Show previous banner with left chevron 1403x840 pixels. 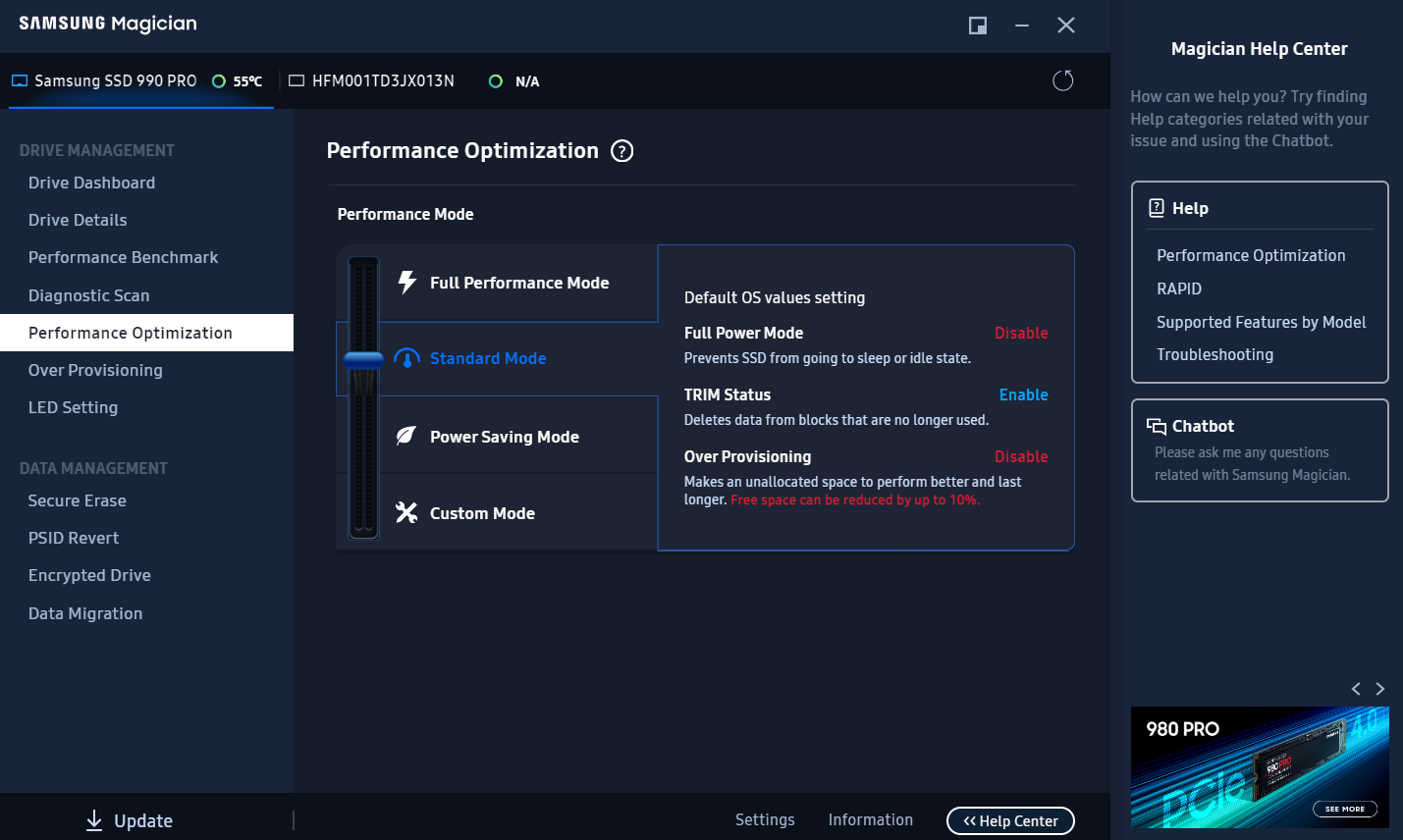(x=1356, y=689)
